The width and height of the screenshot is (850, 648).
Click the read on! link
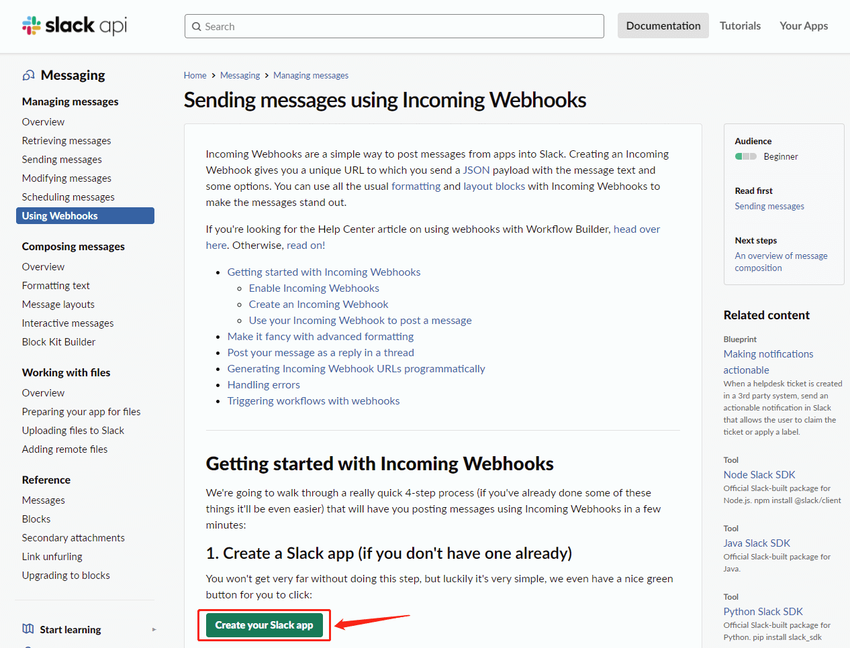coord(306,245)
